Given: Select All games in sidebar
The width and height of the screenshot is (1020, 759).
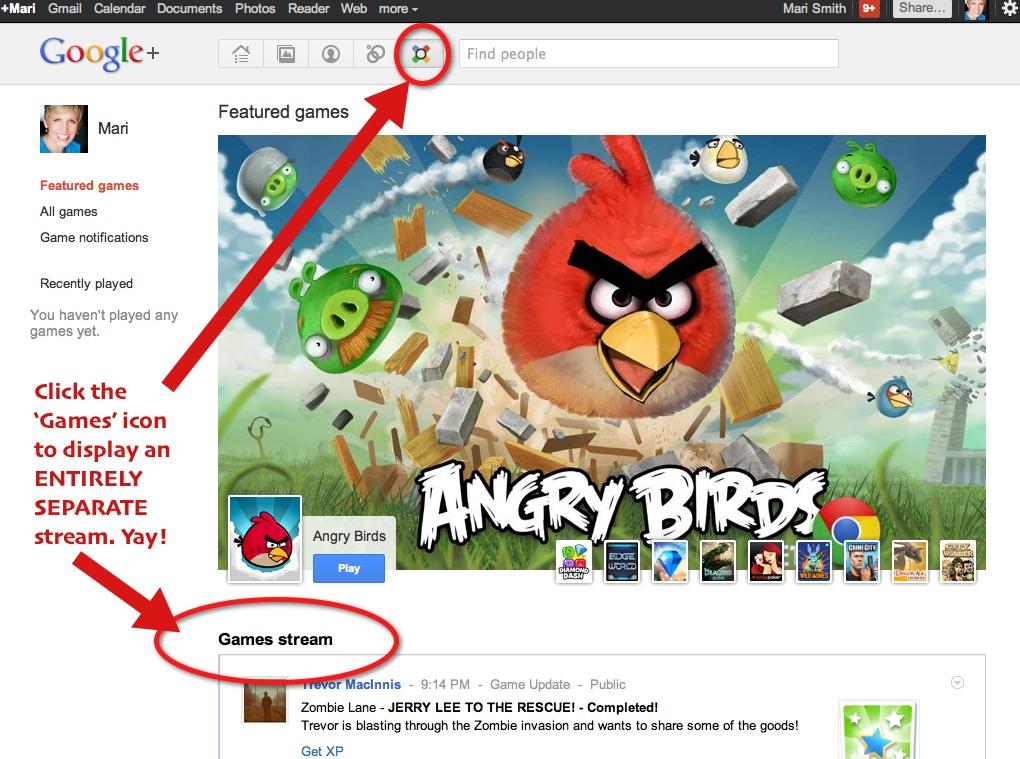Looking at the screenshot, I should pos(68,211).
